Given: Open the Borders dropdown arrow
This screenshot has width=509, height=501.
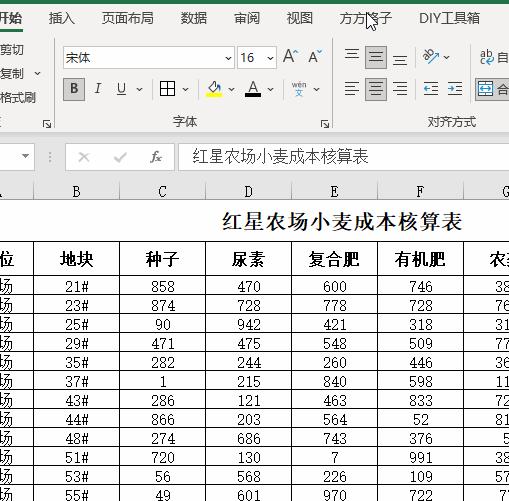Looking at the screenshot, I should [x=185, y=89].
